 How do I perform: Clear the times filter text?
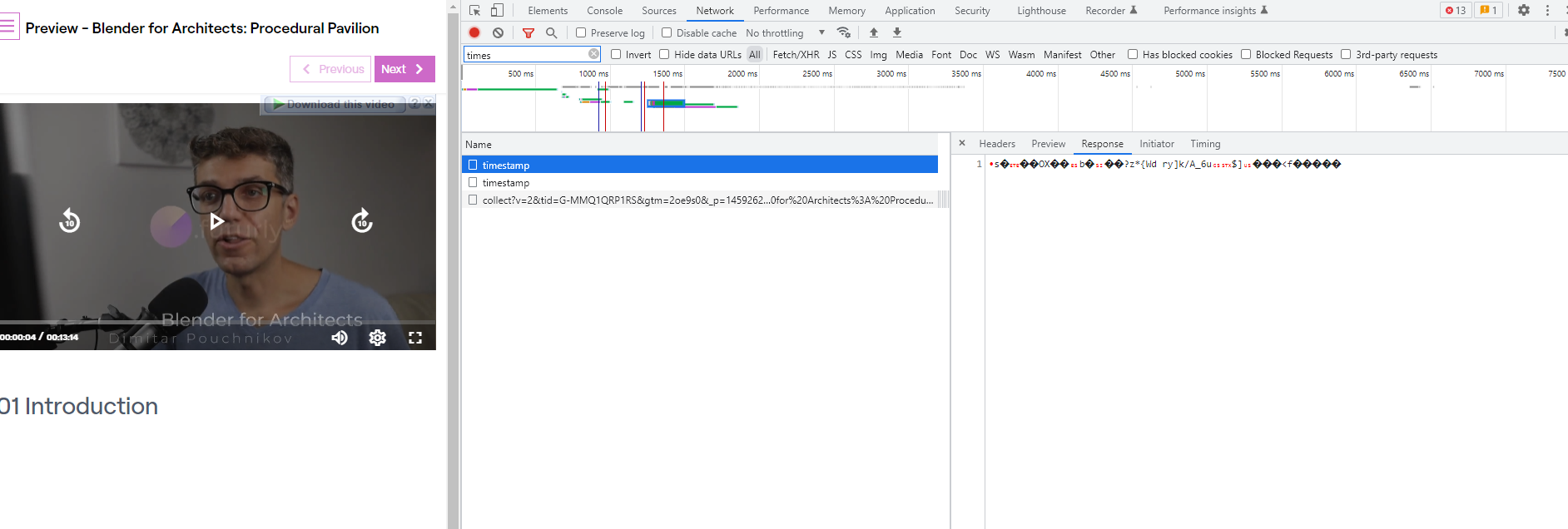593,54
